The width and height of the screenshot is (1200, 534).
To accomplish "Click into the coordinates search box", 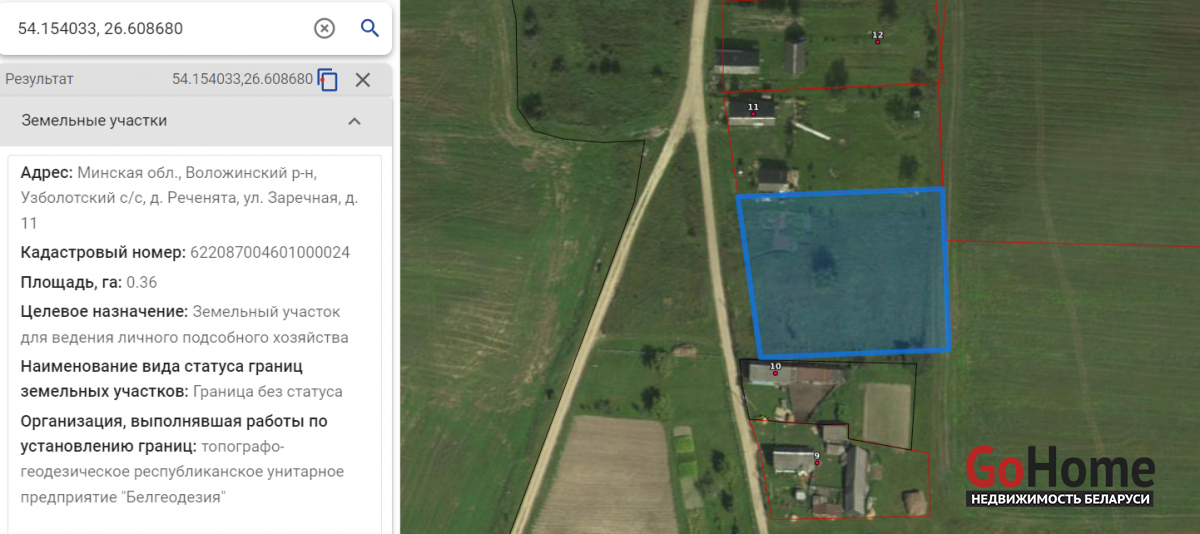I will [160, 28].
